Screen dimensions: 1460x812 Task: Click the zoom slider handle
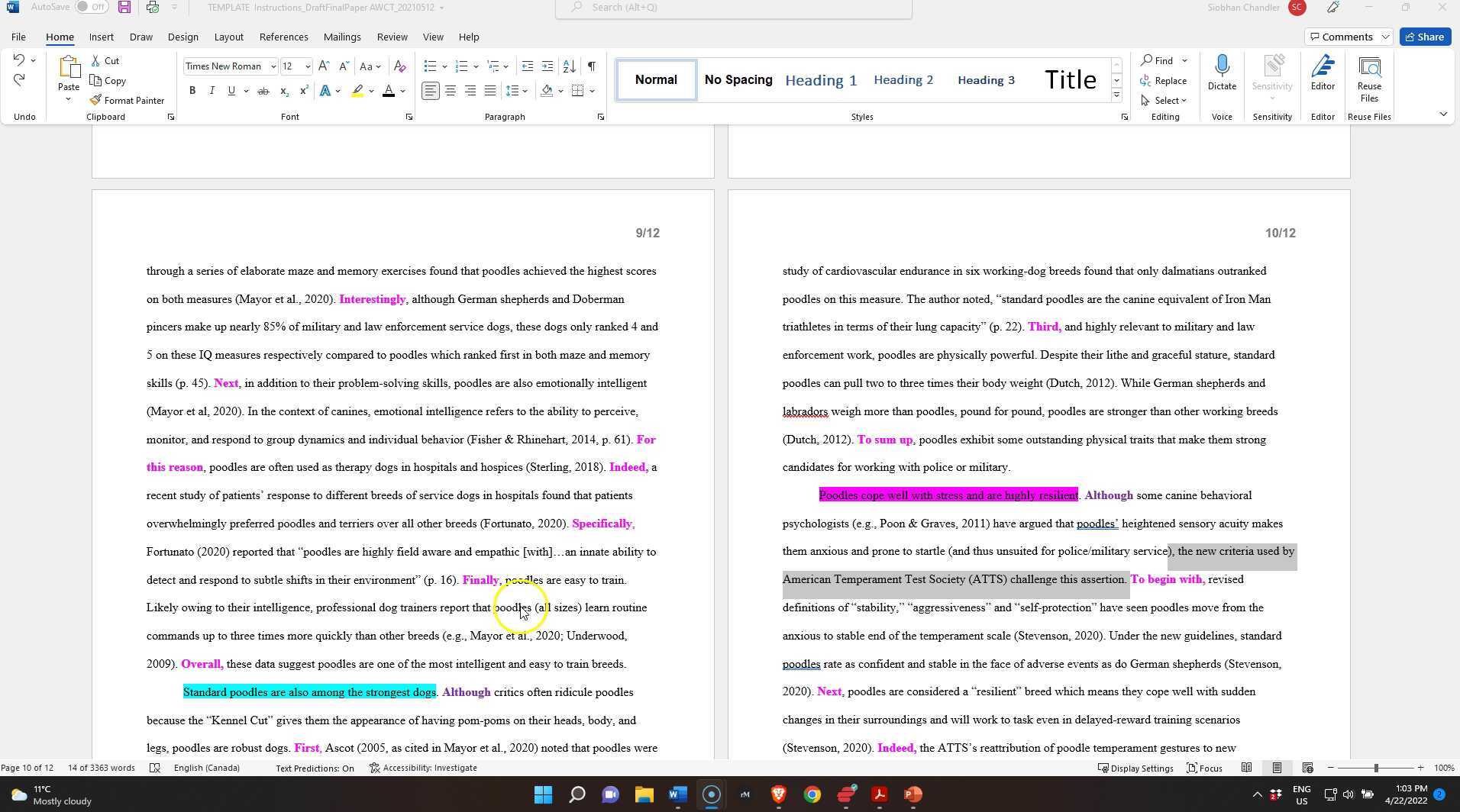[x=1376, y=768]
